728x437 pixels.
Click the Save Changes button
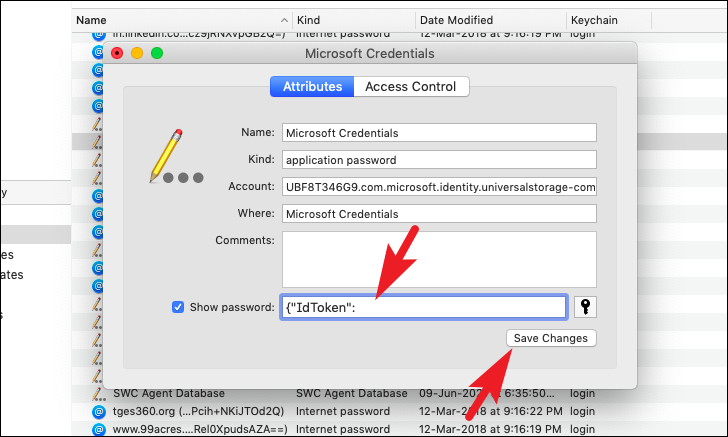point(551,338)
